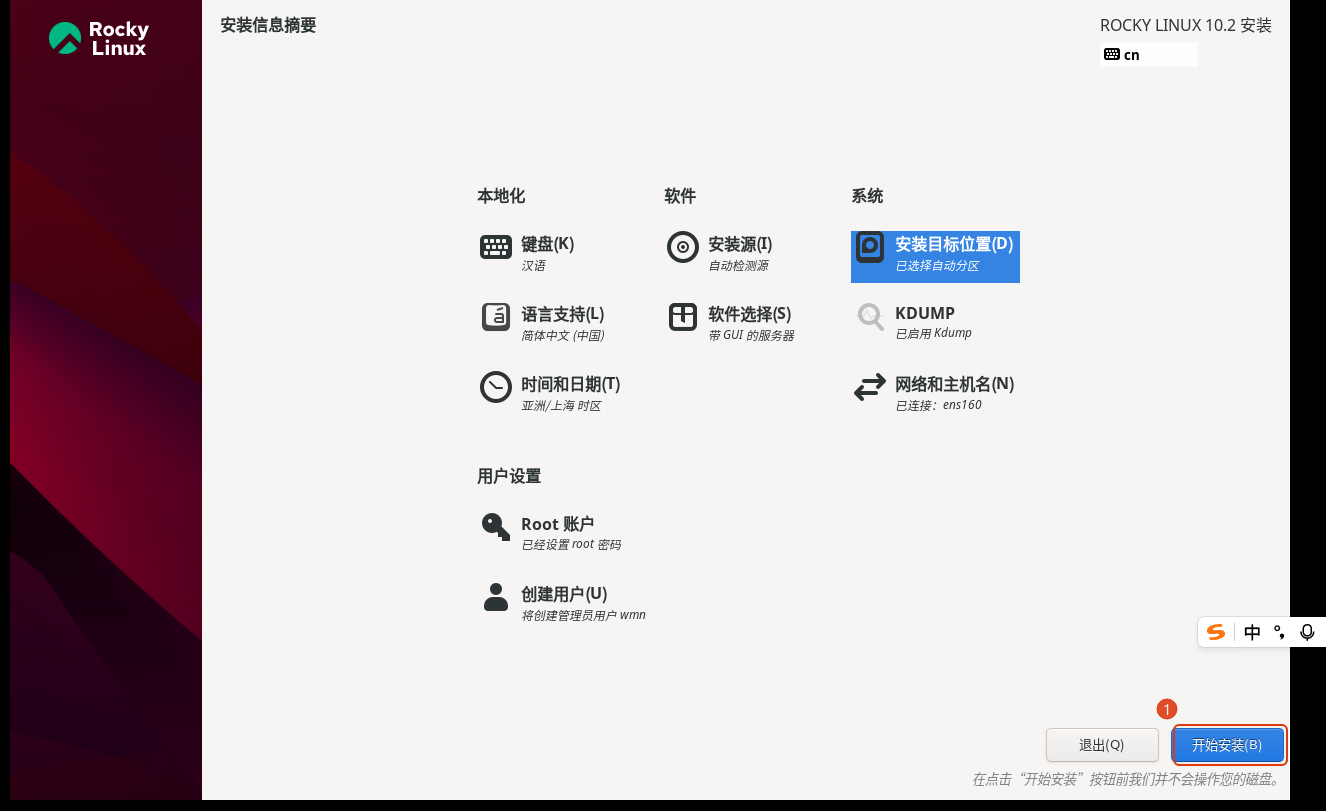Select 网络和主机名(N) label text
Viewport: 1326px width, 811px height.
955,384
